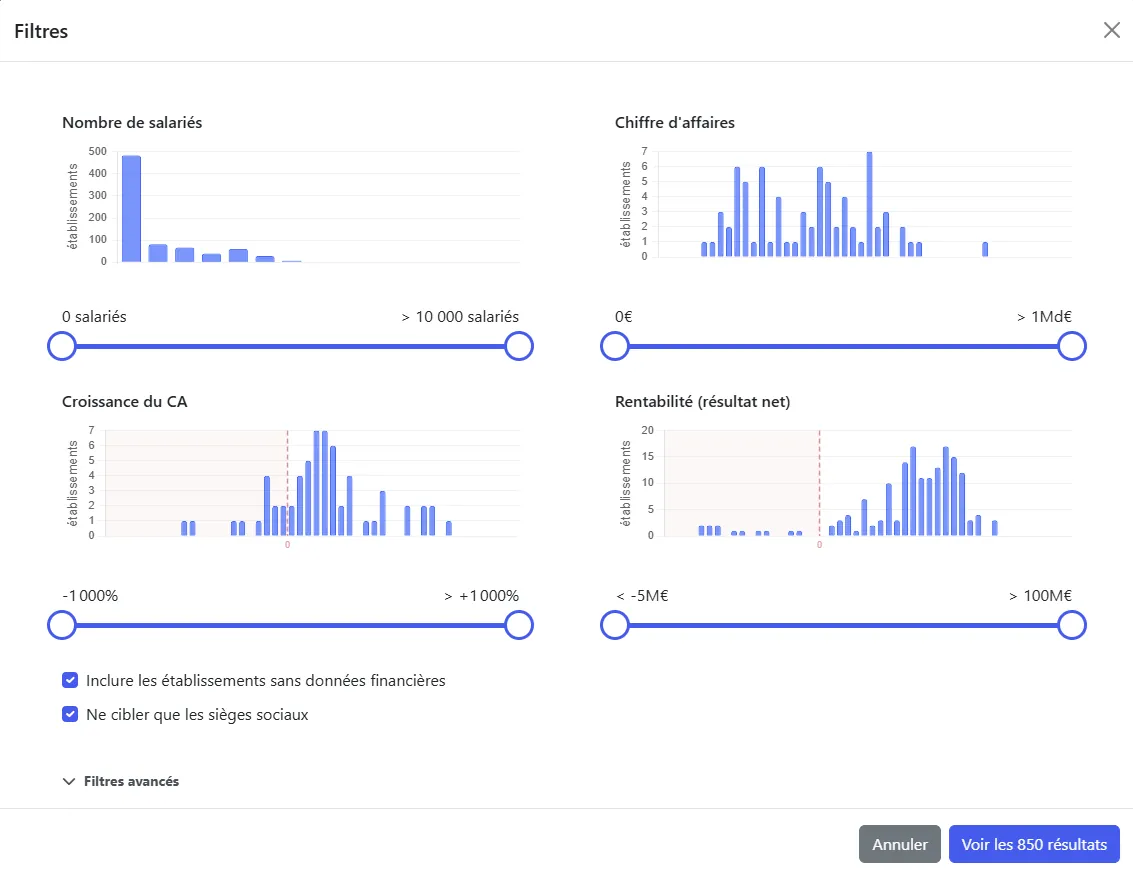Select the '-1 000%' minimum growth slider handle
This screenshot has width=1133, height=873.
click(x=62, y=625)
